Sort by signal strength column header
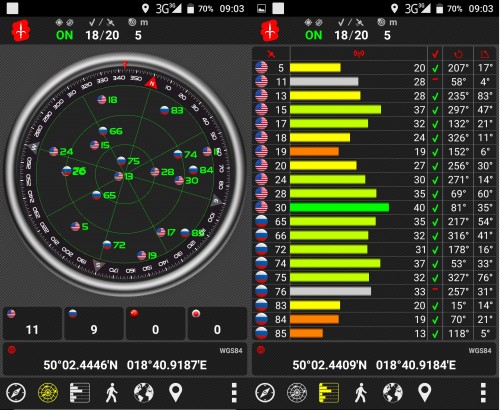 (x=359, y=53)
